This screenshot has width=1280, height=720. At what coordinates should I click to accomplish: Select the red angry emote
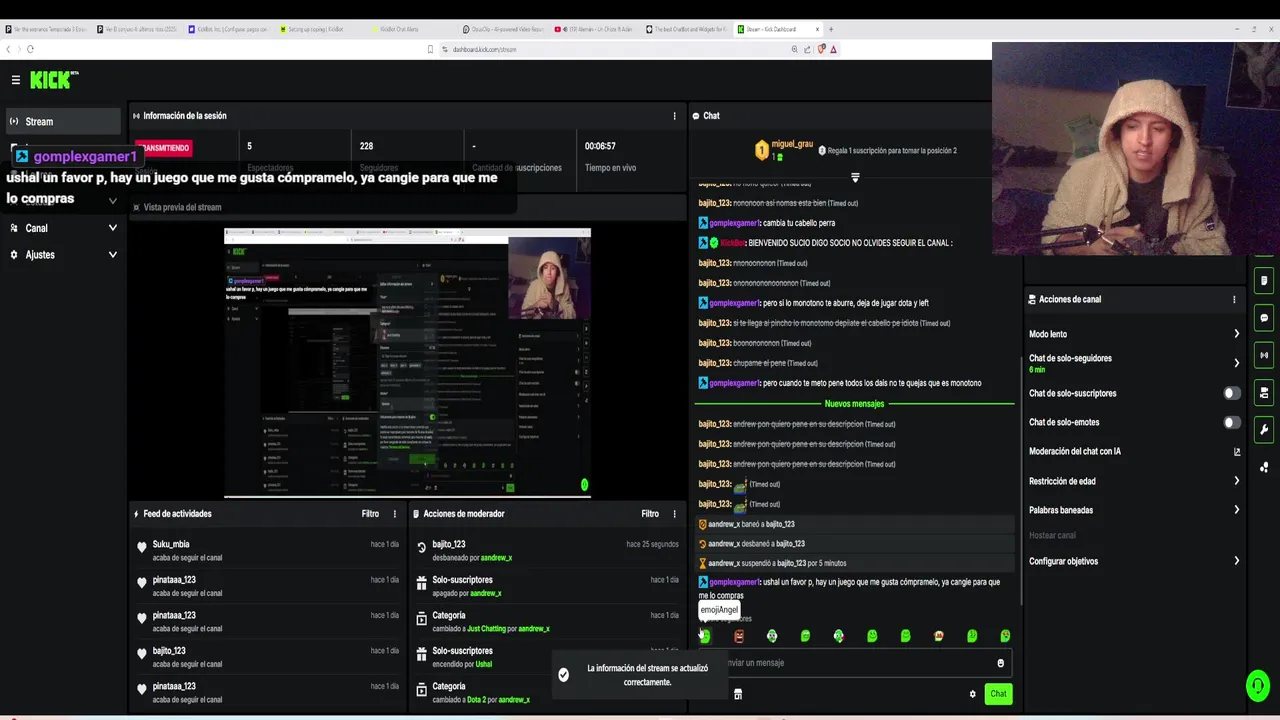click(x=739, y=636)
